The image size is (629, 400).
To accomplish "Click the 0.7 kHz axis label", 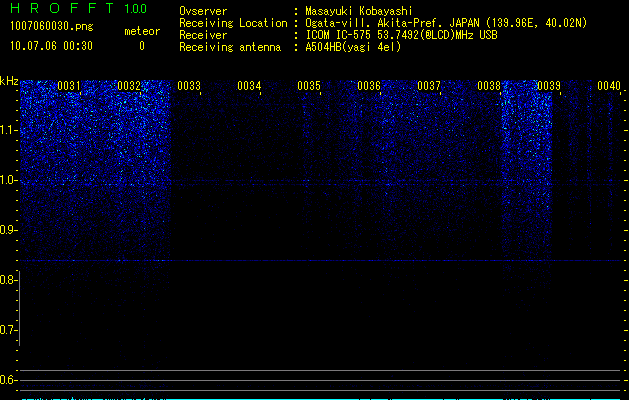I will (8, 330).
